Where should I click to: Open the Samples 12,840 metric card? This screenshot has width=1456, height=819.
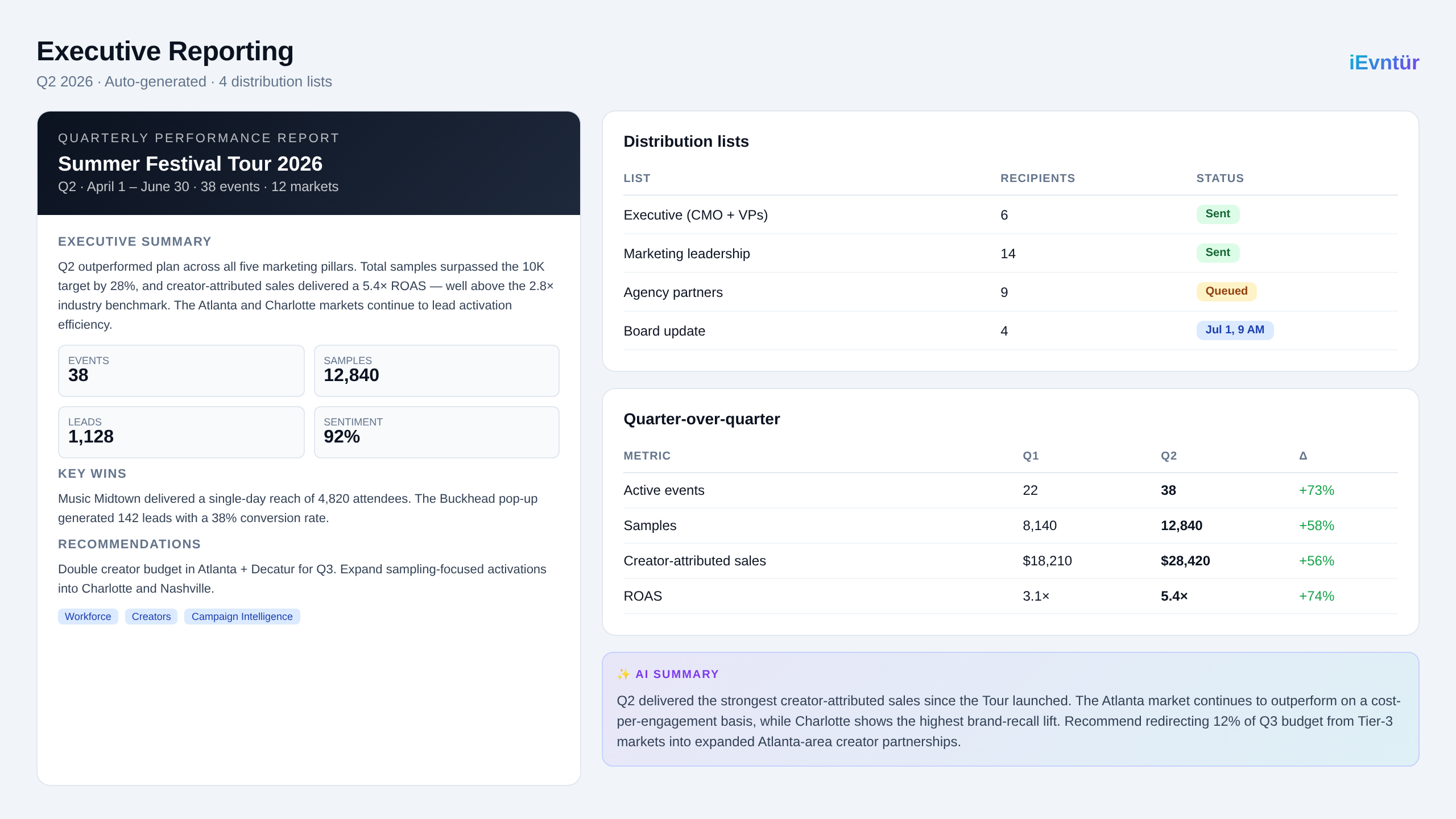pyautogui.click(x=437, y=371)
